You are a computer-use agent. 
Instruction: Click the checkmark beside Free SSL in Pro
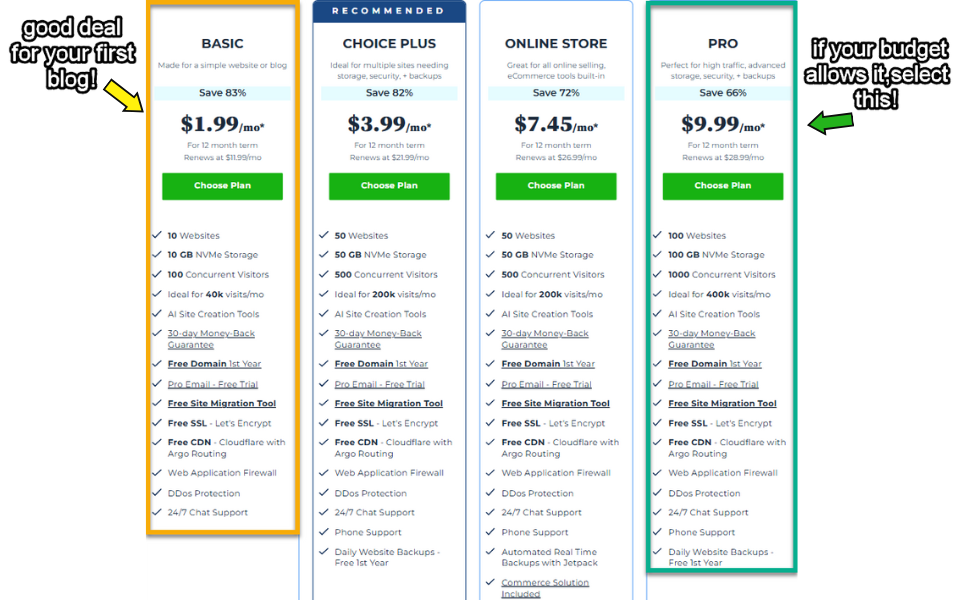pyautogui.click(x=657, y=423)
